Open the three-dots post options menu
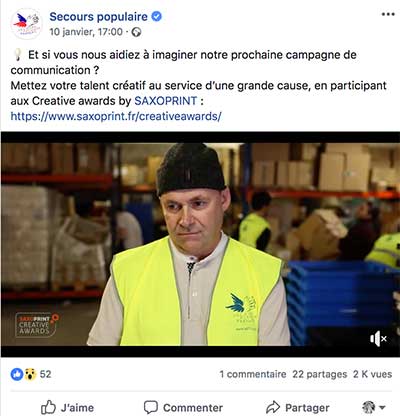400x416 pixels. pos(388,14)
